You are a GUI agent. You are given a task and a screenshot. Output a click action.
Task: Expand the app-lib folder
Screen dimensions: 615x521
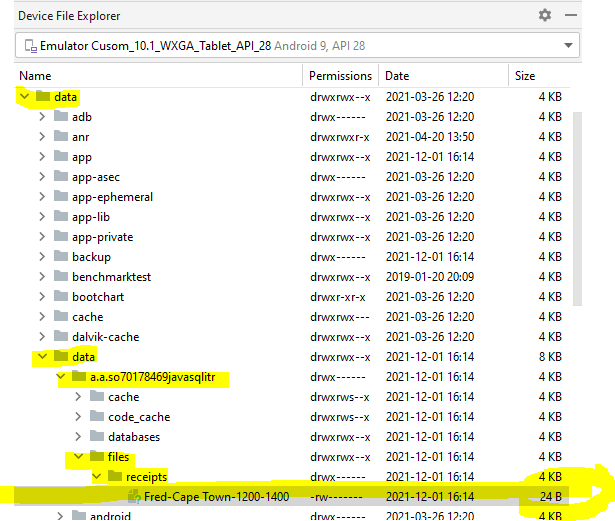[42, 217]
